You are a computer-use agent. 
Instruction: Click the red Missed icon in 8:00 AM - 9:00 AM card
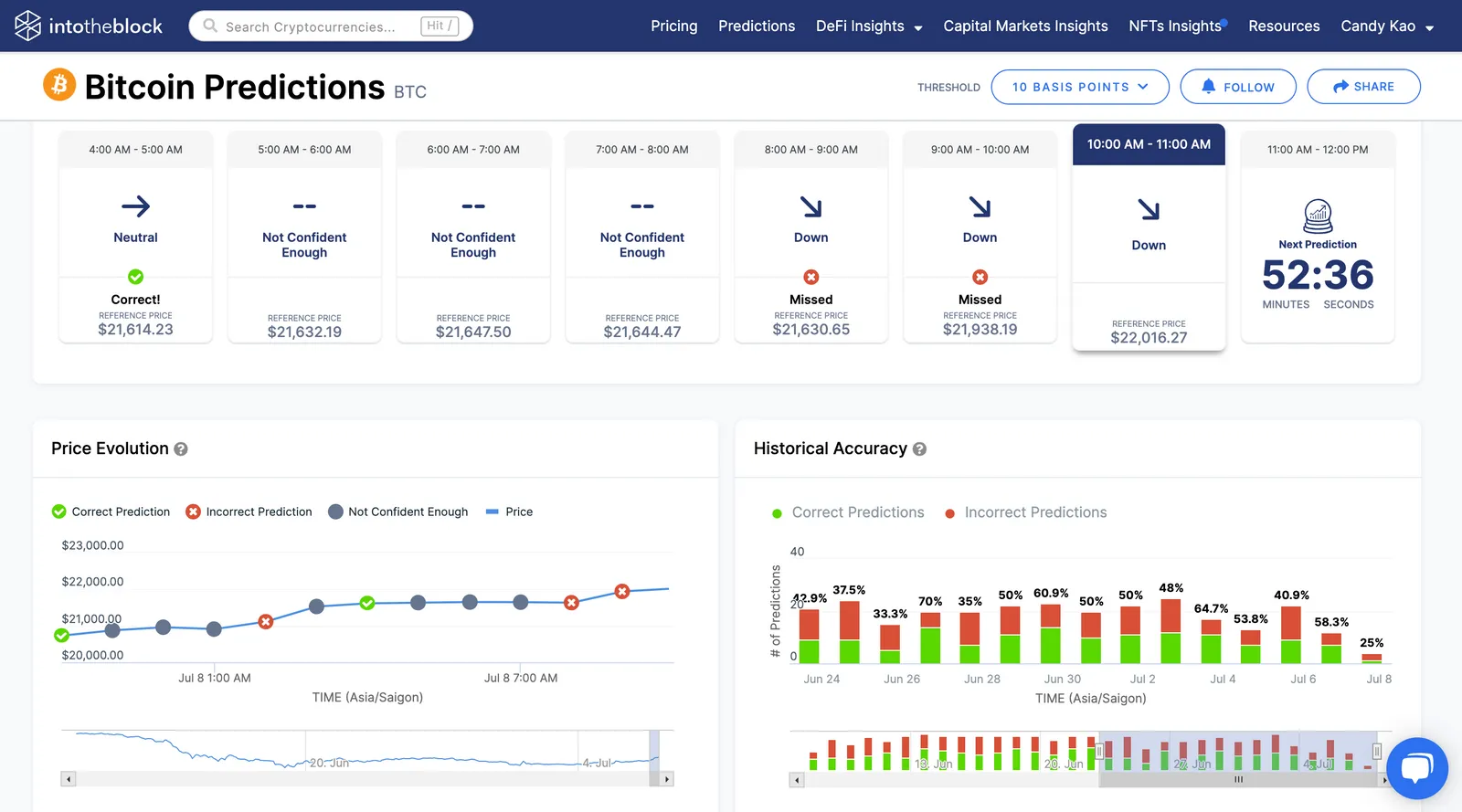coord(811,277)
